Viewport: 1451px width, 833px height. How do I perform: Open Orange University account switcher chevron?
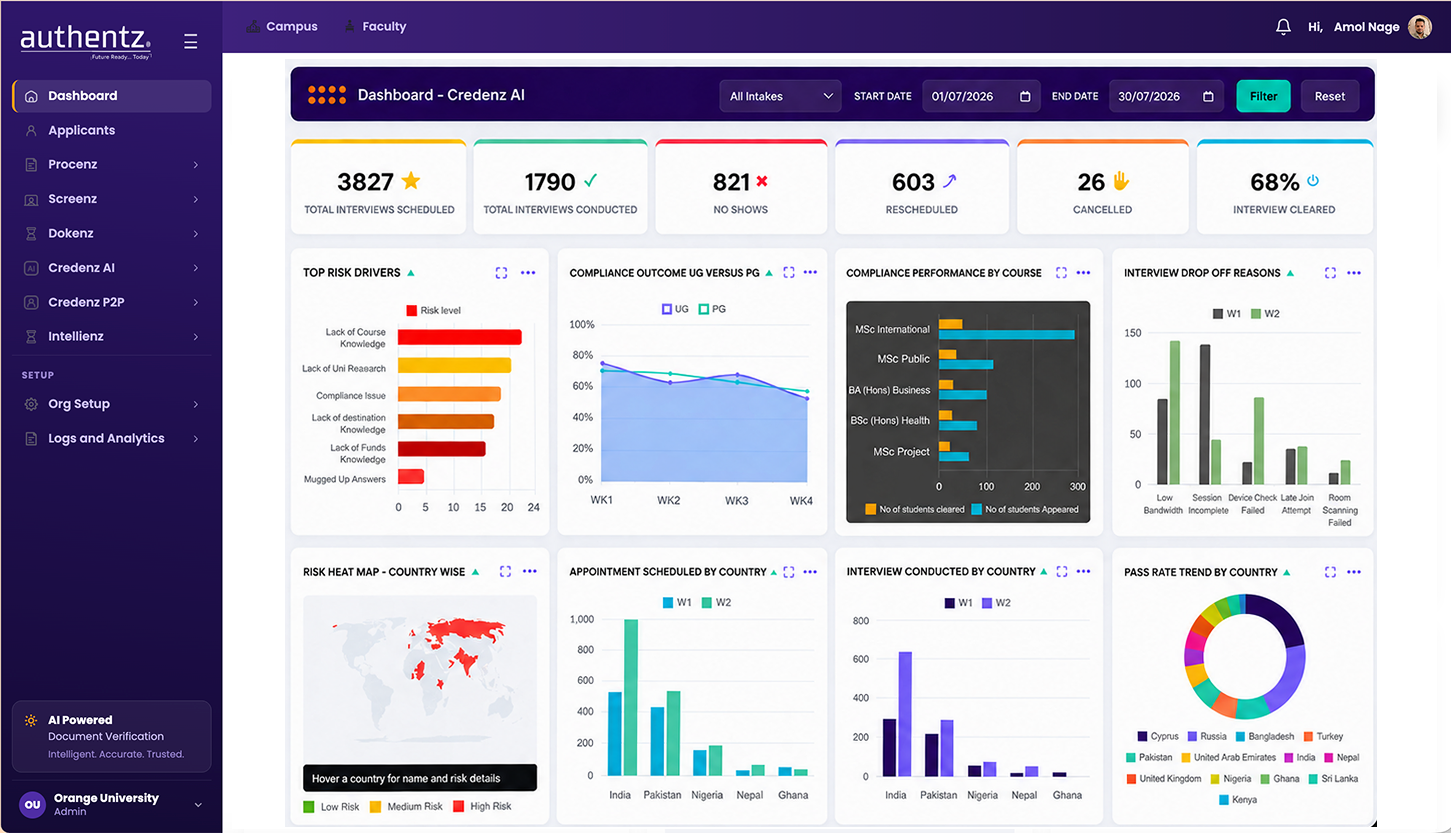coord(198,805)
